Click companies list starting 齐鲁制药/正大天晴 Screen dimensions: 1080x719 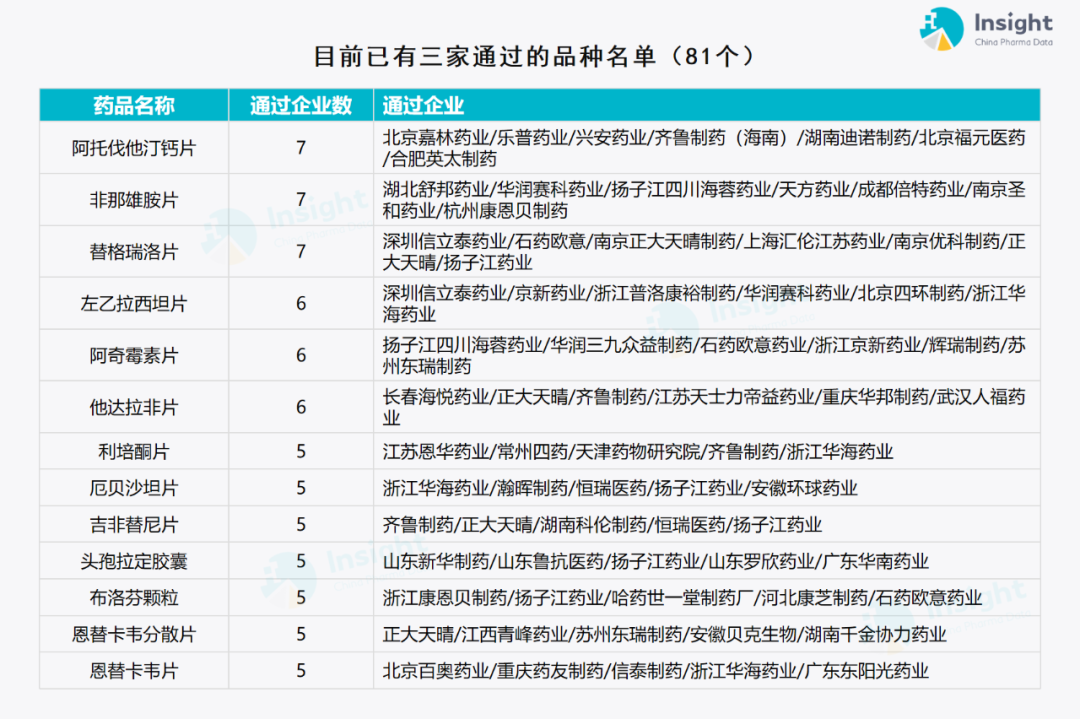(602, 525)
